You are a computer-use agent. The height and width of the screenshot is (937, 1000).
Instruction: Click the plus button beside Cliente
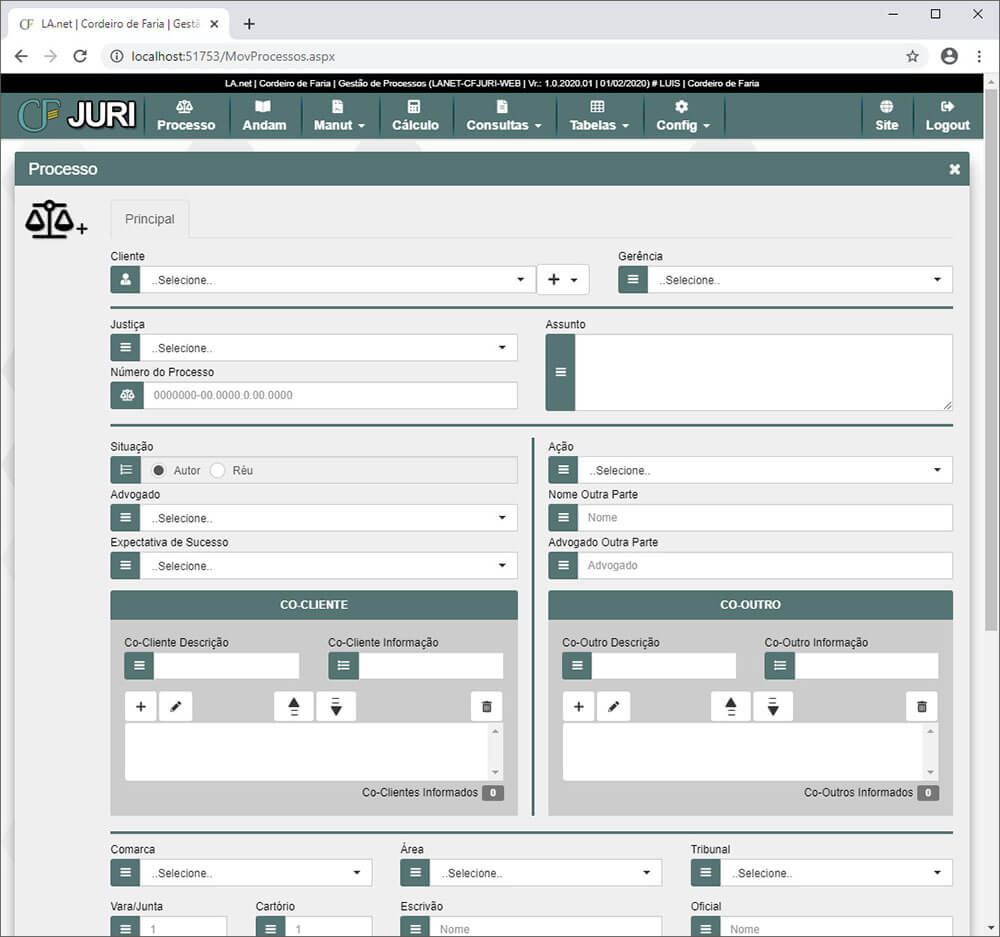point(563,280)
